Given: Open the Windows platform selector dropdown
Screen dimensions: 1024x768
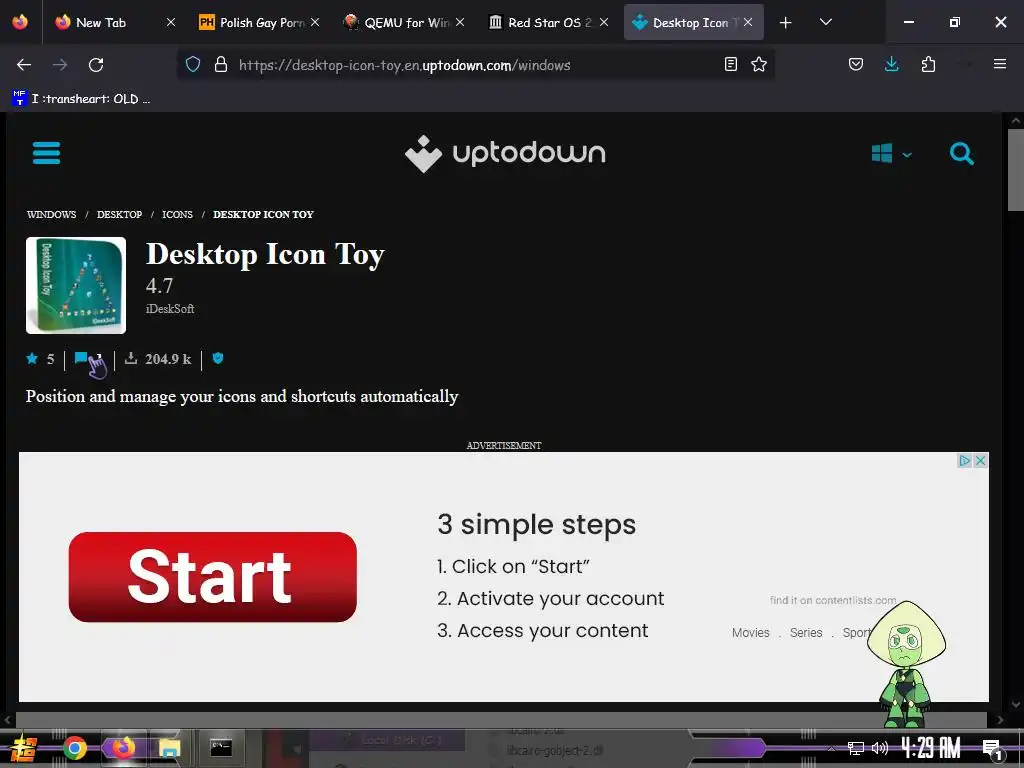Looking at the screenshot, I should (891, 154).
